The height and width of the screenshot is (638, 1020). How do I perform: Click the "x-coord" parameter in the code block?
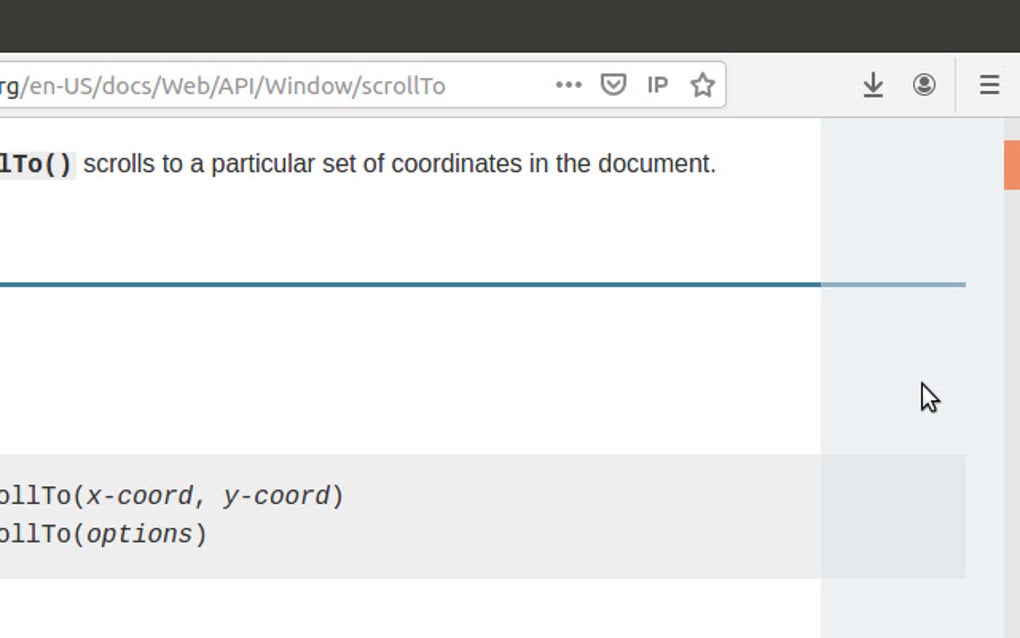tap(139, 496)
